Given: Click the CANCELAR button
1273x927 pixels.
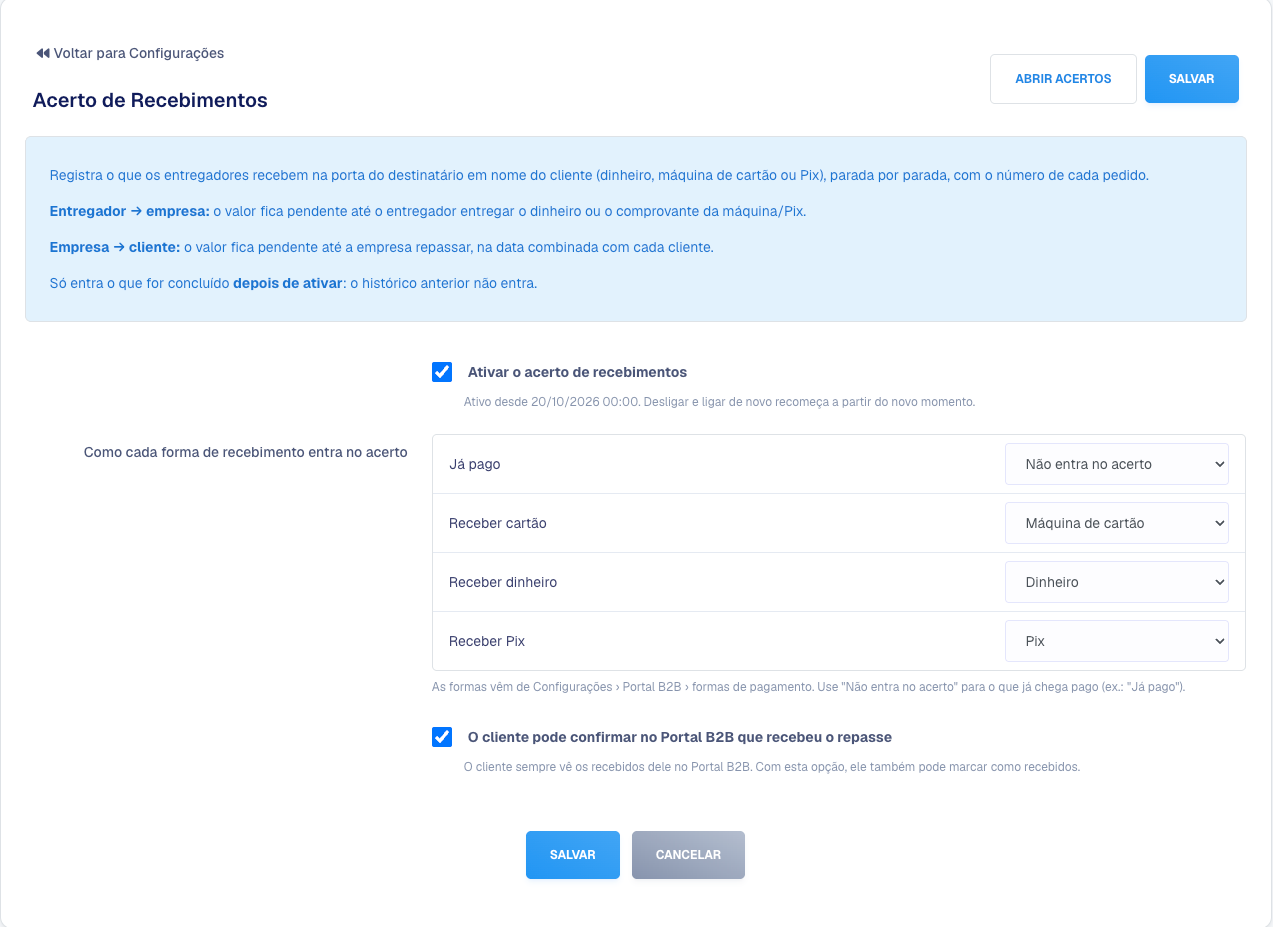Looking at the screenshot, I should (688, 855).
